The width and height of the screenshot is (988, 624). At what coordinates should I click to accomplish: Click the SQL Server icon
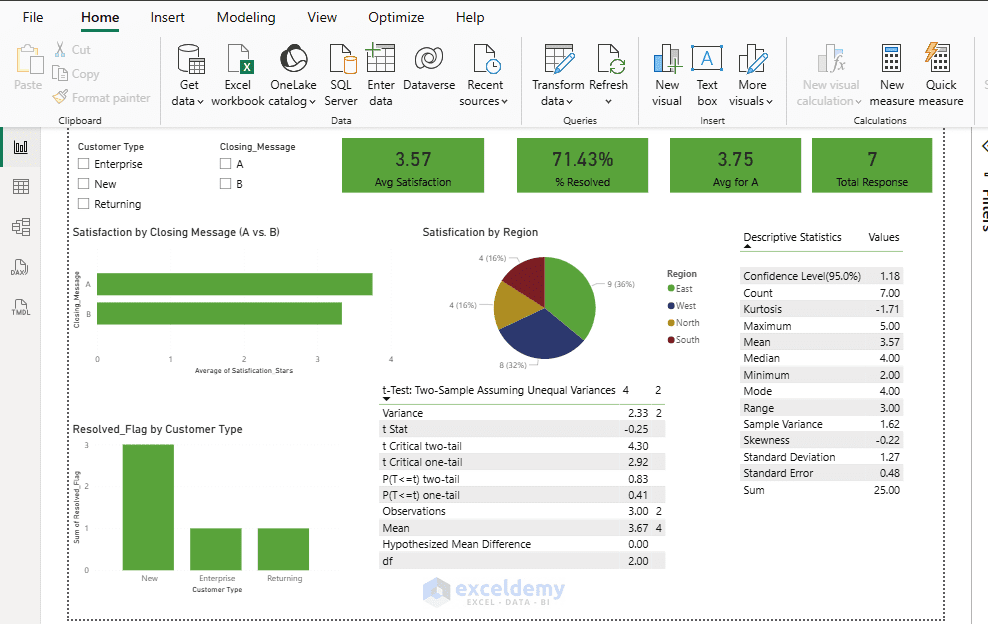click(343, 59)
